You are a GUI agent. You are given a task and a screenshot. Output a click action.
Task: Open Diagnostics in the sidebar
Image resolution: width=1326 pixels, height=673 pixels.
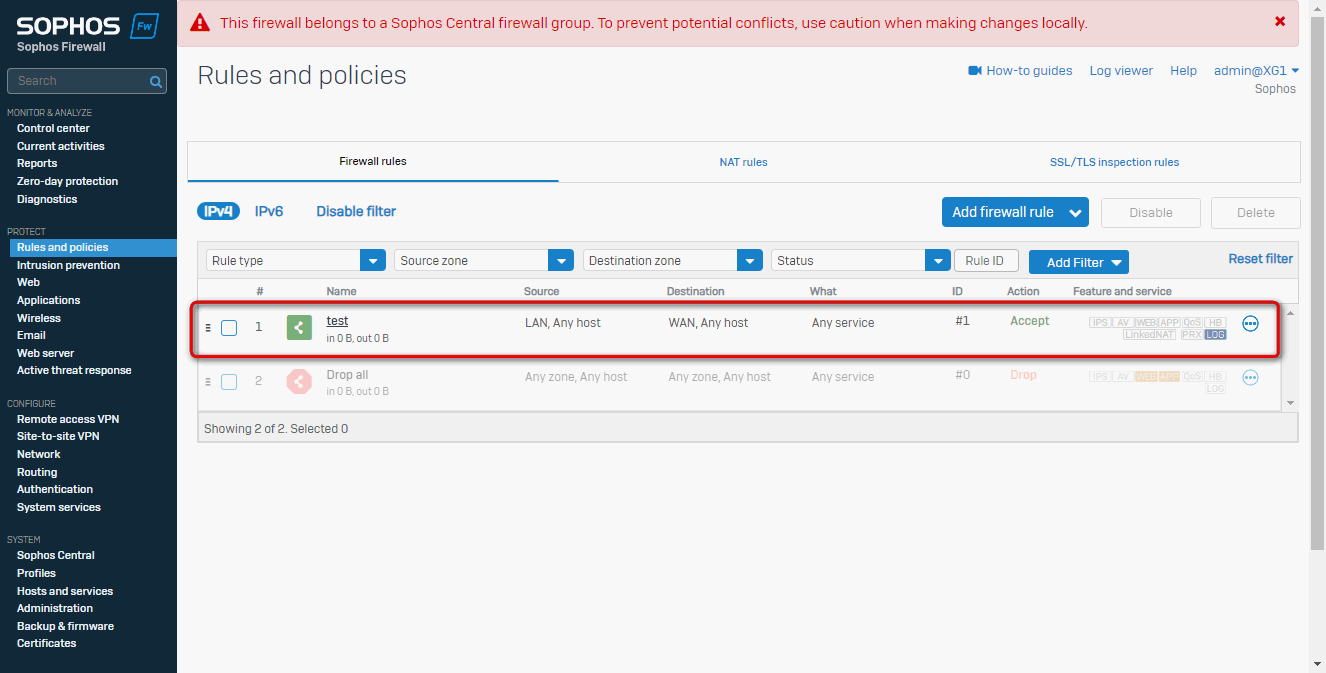click(x=47, y=199)
